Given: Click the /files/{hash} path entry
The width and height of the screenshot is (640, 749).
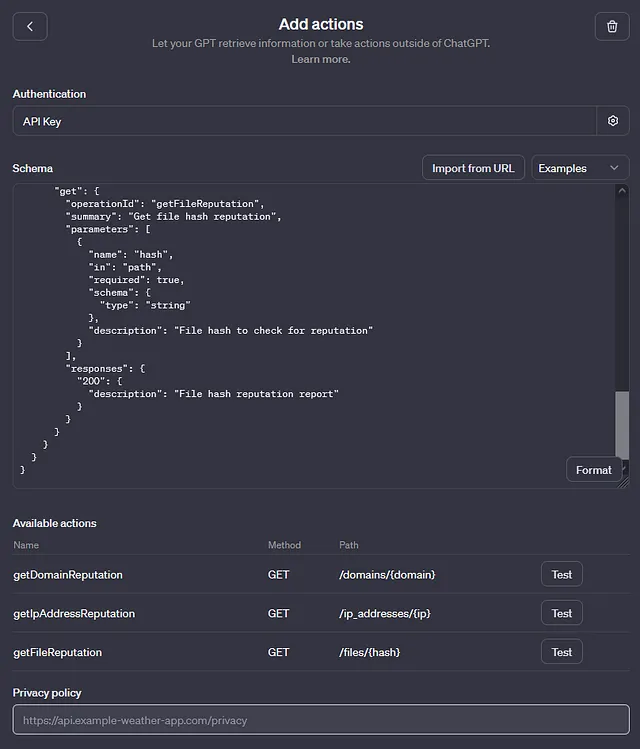Looking at the screenshot, I should [x=370, y=652].
